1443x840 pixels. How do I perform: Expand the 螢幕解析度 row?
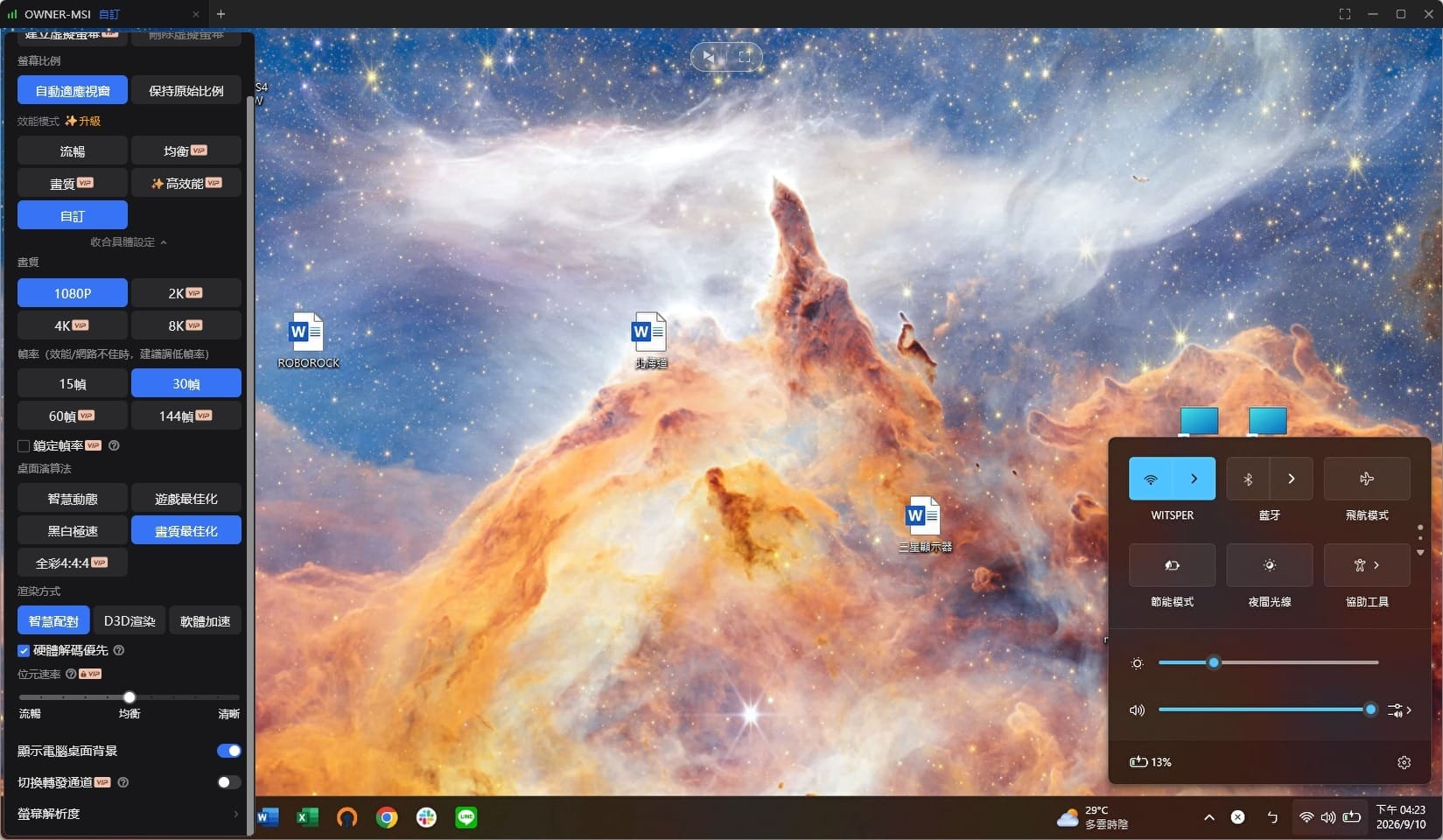(129, 814)
